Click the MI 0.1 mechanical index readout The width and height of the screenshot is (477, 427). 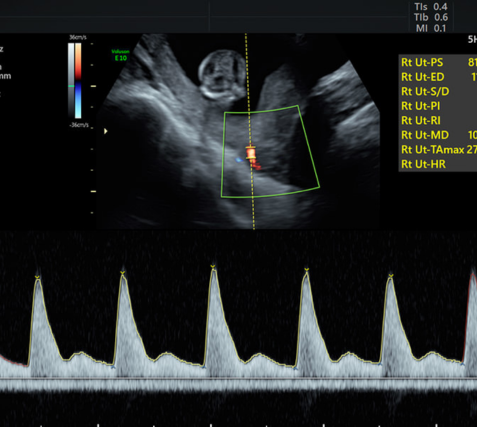click(431, 28)
